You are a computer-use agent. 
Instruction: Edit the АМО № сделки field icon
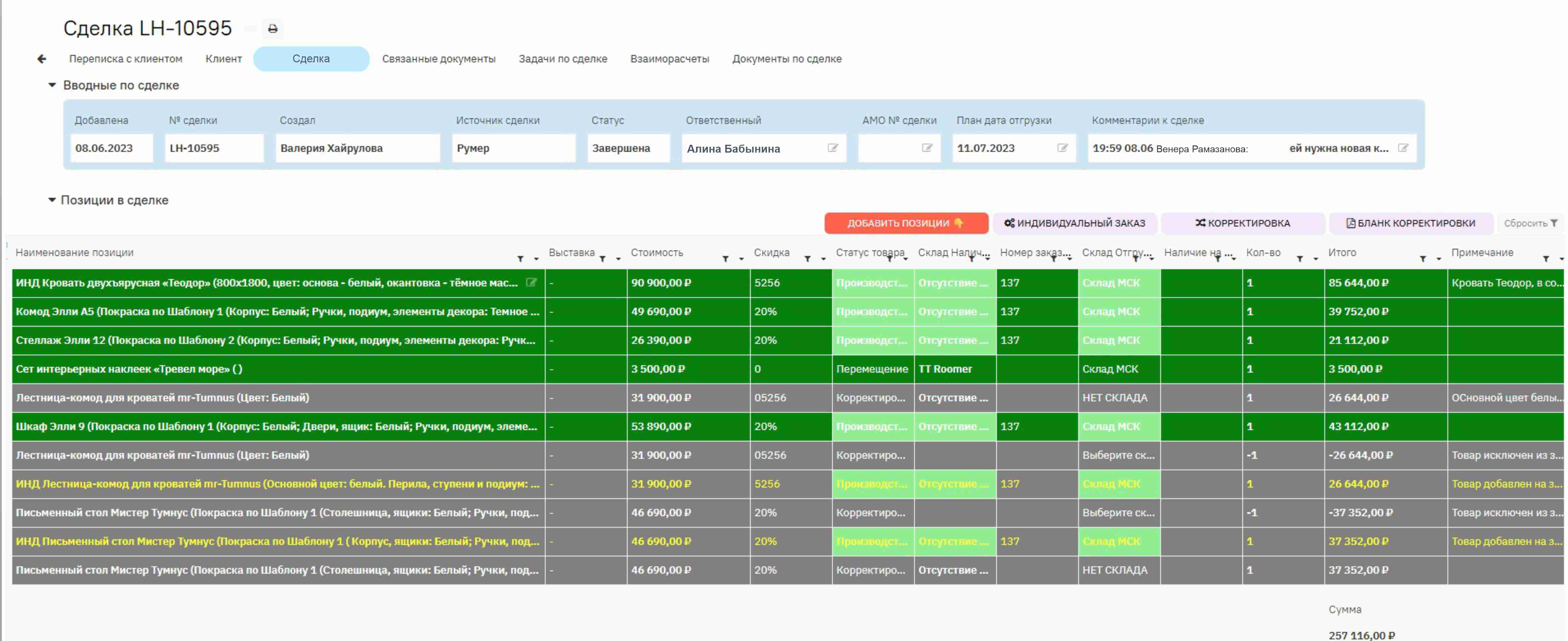[x=927, y=148]
